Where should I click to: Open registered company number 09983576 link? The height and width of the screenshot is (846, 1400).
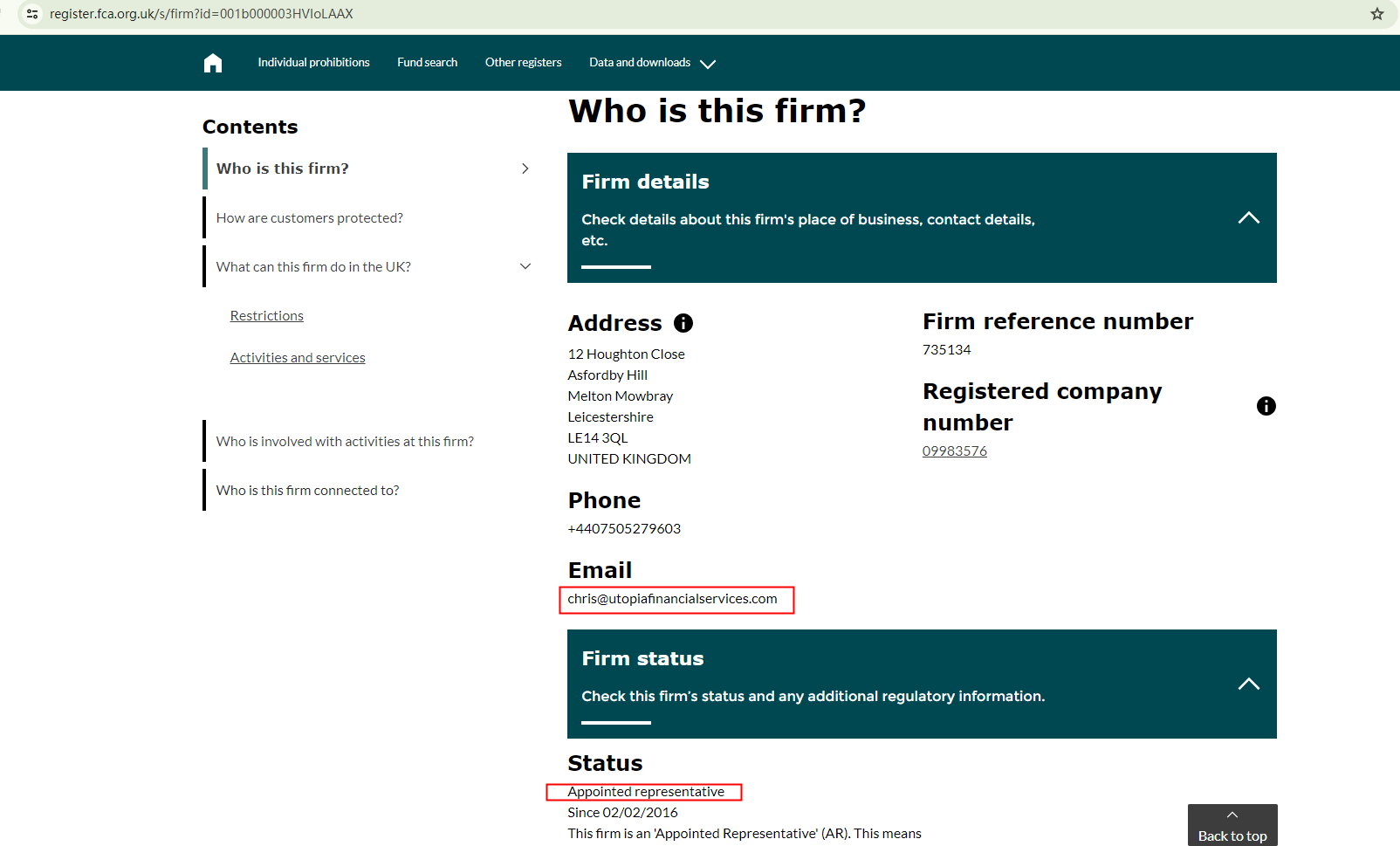pyautogui.click(x=954, y=451)
